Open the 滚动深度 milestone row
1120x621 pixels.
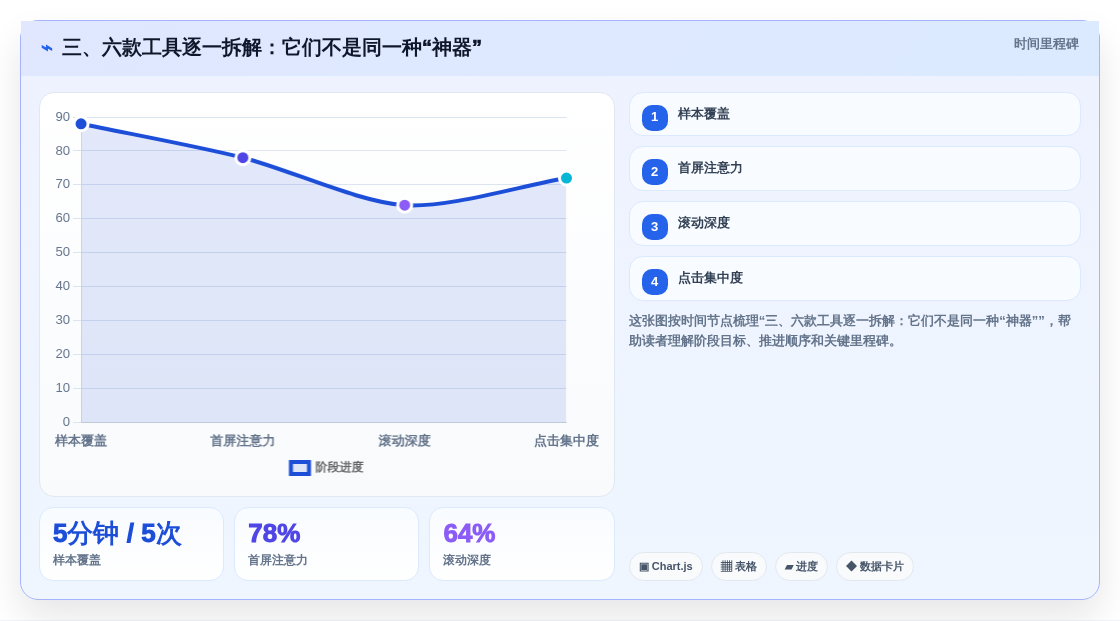pos(854,224)
